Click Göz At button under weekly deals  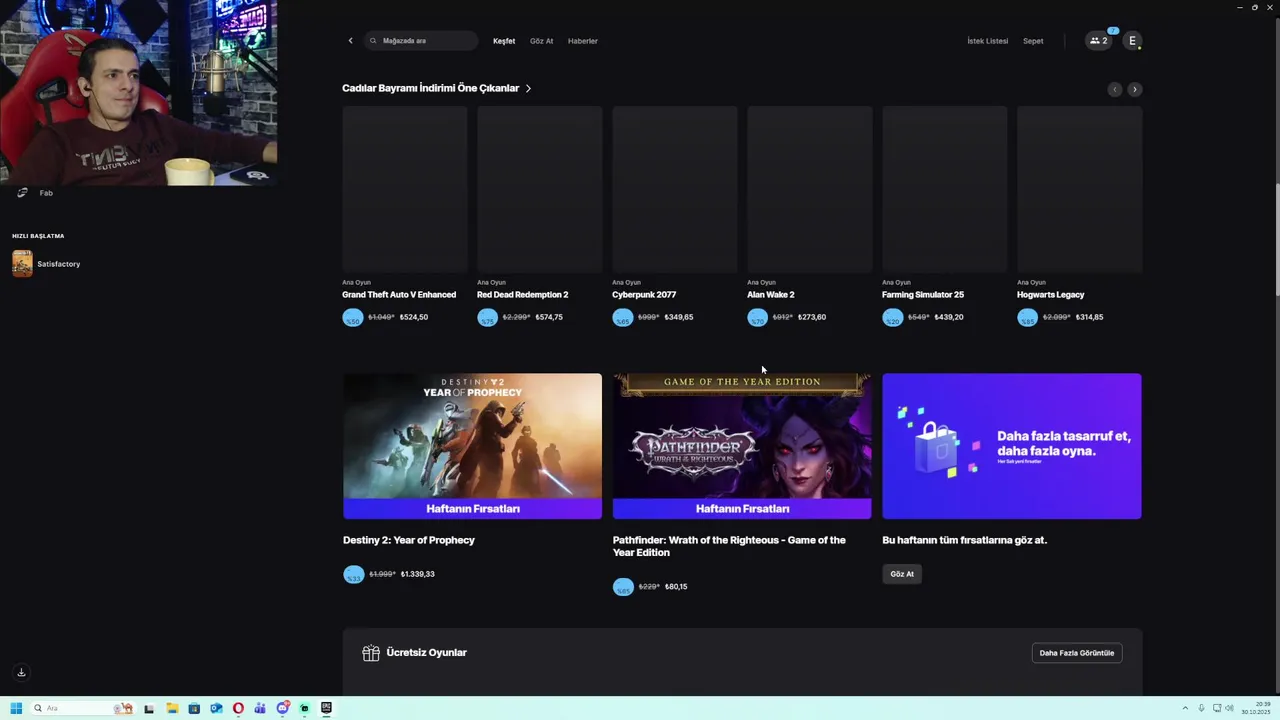pyautogui.click(x=902, y=574)
